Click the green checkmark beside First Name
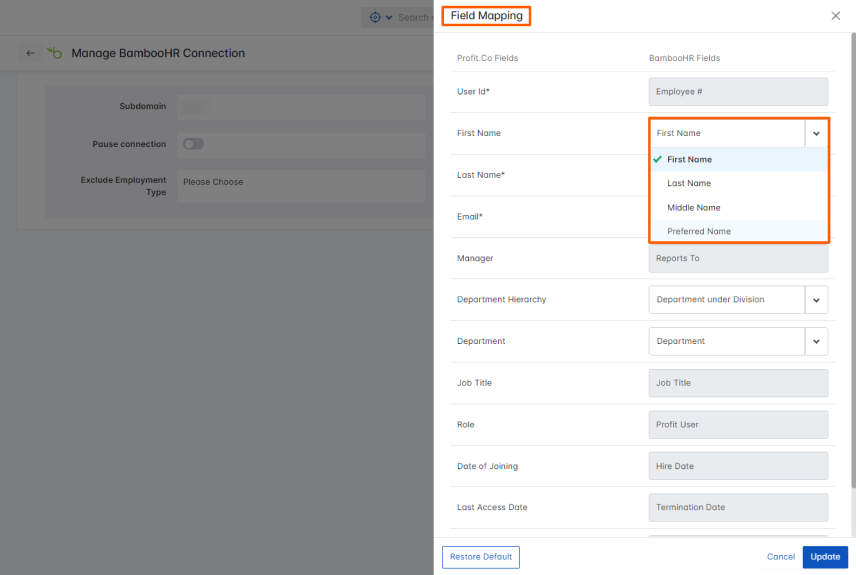This screenshot has width=856, height=575. tap(657, 159)
